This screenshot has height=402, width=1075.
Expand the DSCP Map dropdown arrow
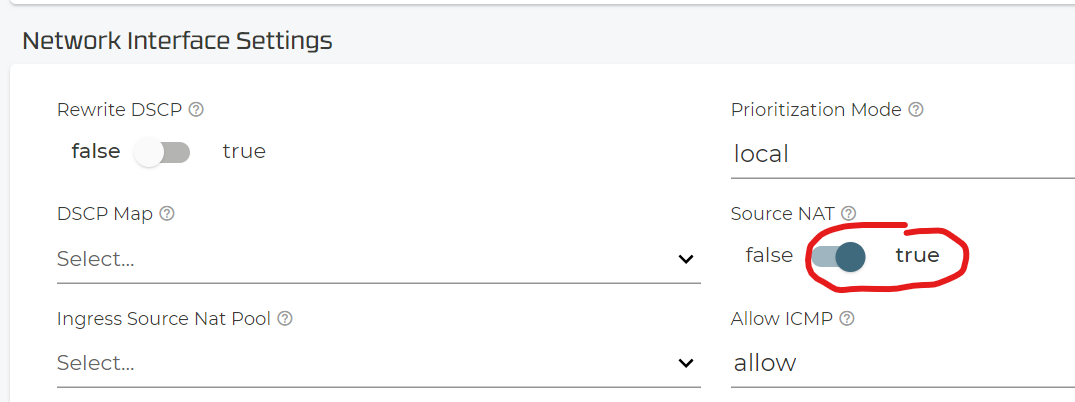pyautogui.click(x=686, y=259)
